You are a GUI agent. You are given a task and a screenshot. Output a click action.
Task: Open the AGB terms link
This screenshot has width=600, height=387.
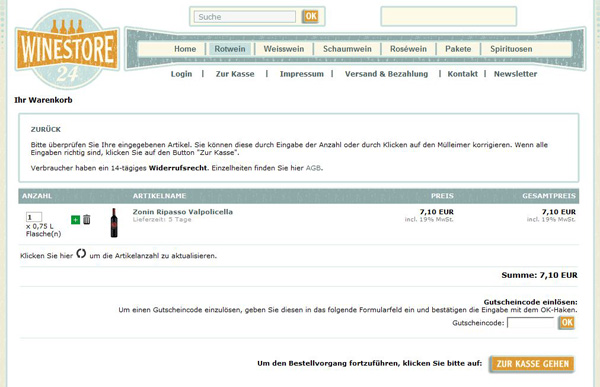313,168
